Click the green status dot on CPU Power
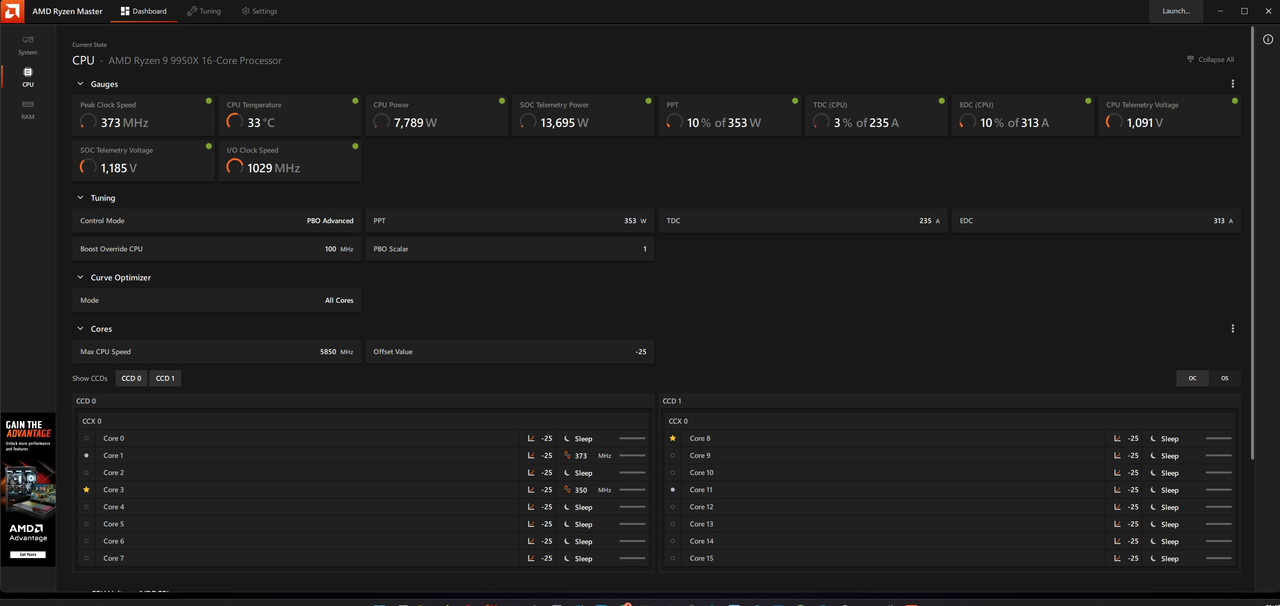This screenshot has width=1280, height=606. [502, 101]
